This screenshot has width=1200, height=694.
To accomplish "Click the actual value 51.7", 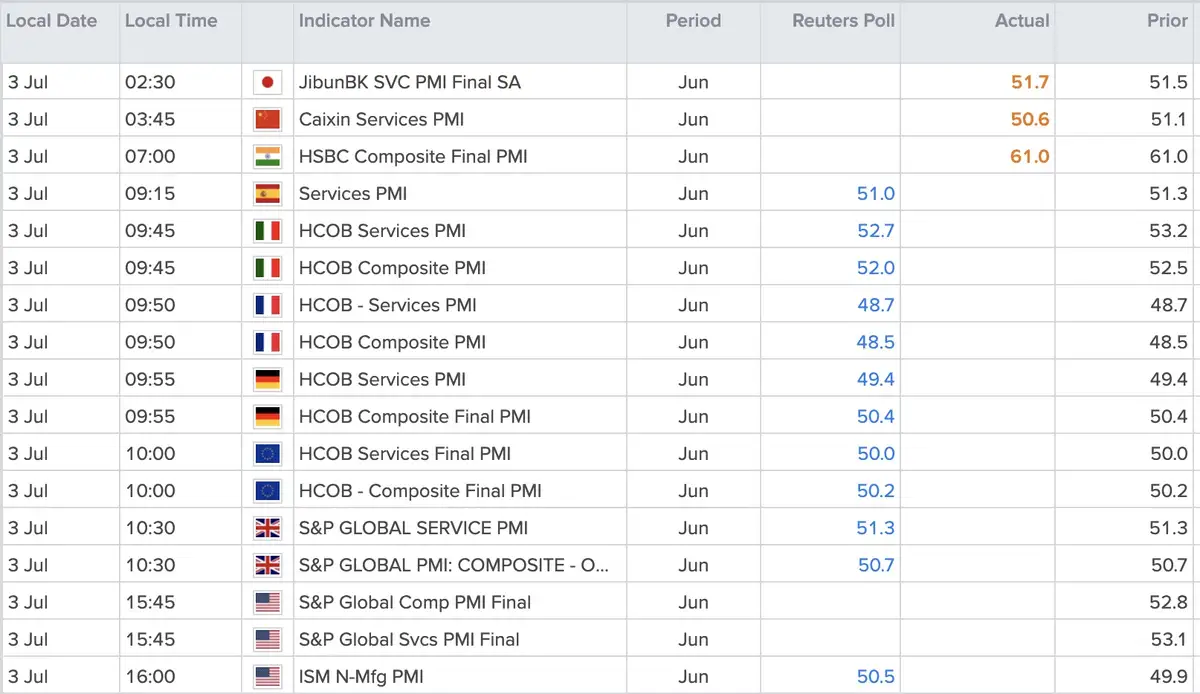I will pos(1030,82).
